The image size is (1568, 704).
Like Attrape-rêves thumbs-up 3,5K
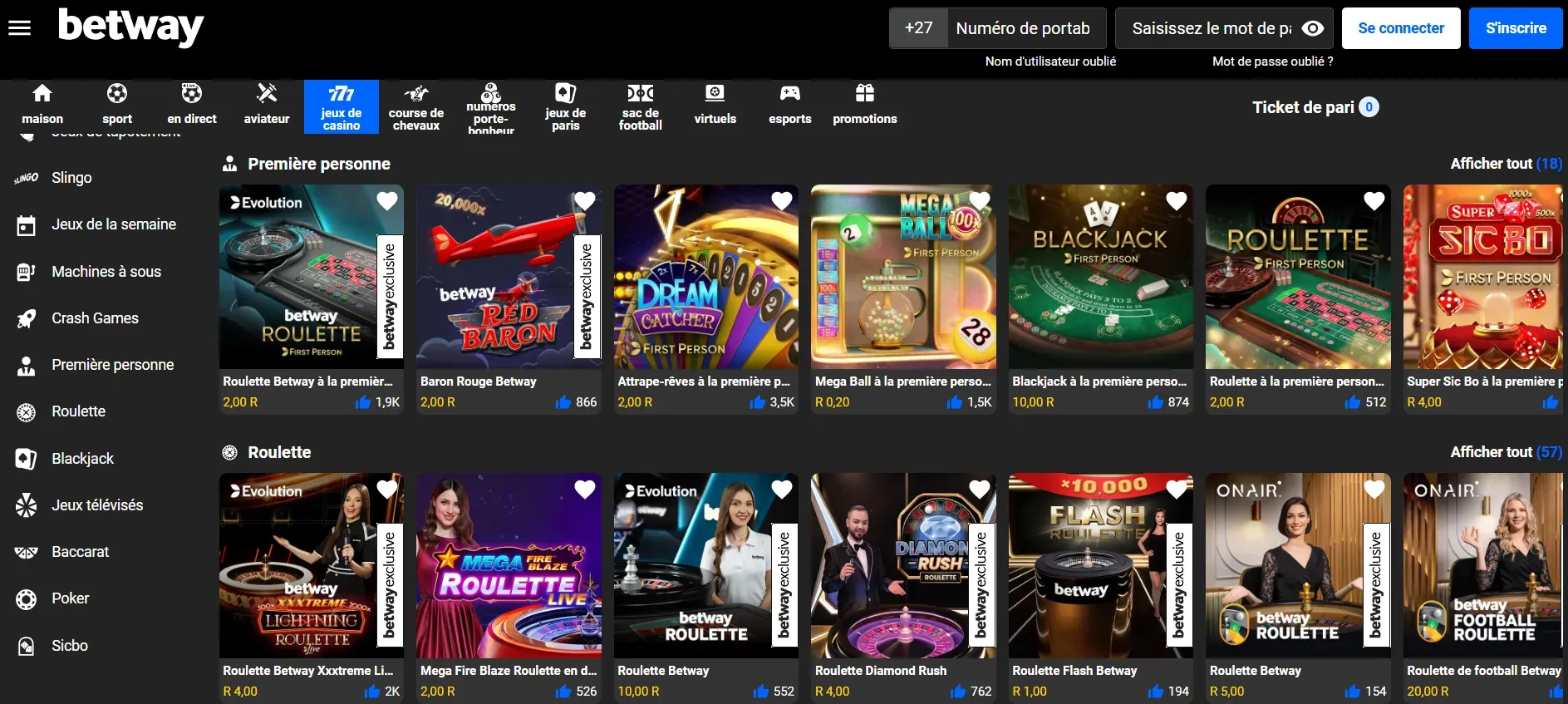click(x=757, y=402)
